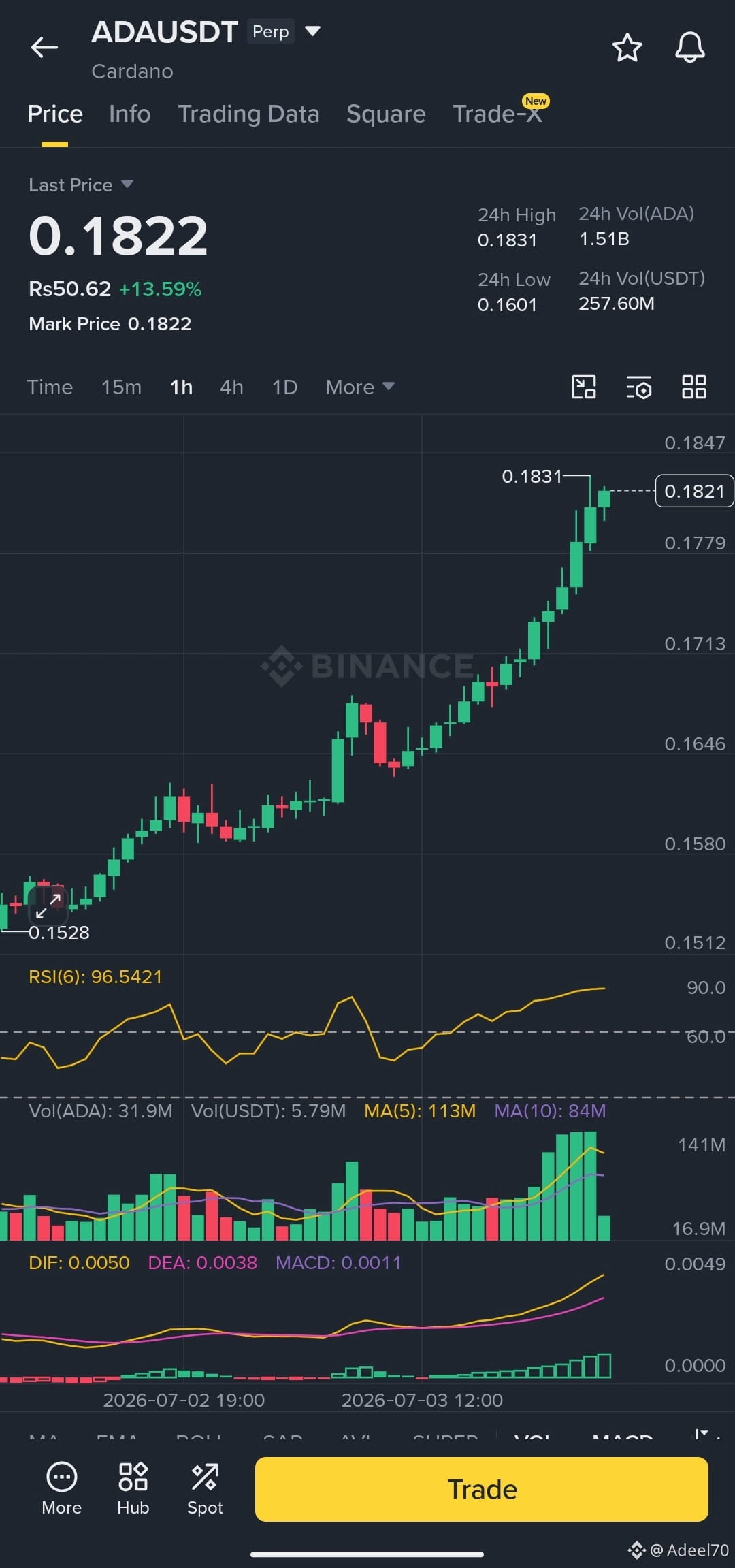The width and height of the screenshot is (735, 1568).
Task: Open price alerts via bell icon
Action: pyautogui.click(x=689, y=48)
